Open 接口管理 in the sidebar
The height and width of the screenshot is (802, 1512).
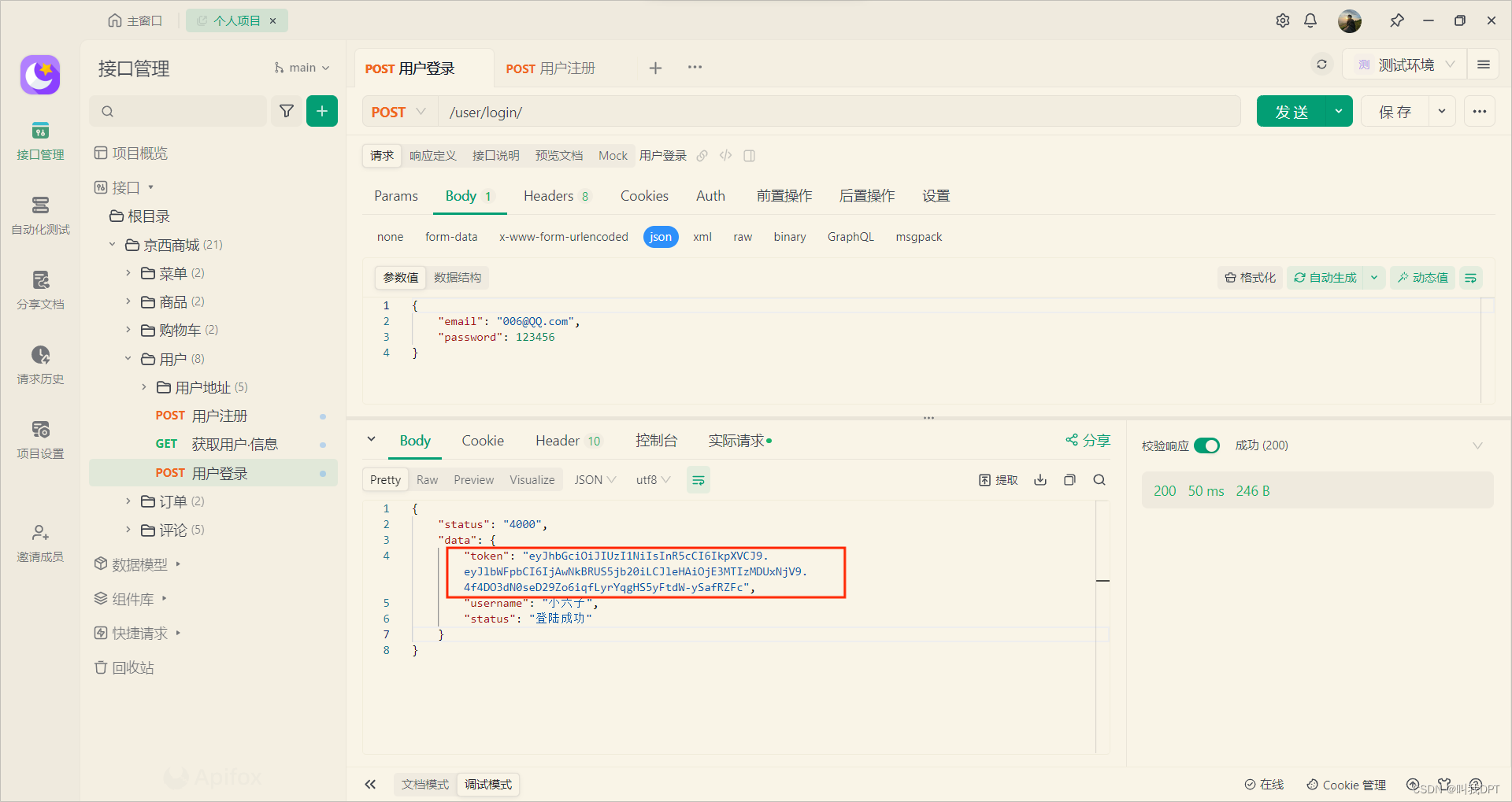[x=40, y=141]
